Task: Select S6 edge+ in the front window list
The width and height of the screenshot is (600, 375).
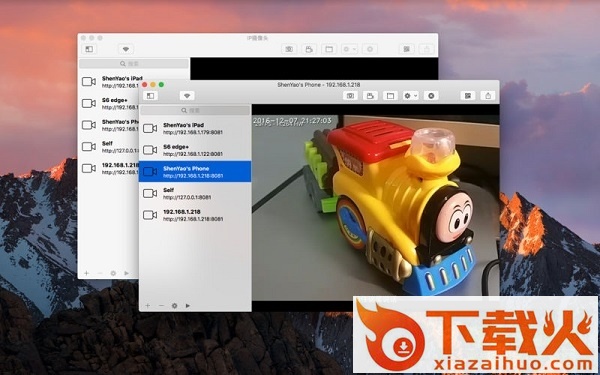Action: 195,150
